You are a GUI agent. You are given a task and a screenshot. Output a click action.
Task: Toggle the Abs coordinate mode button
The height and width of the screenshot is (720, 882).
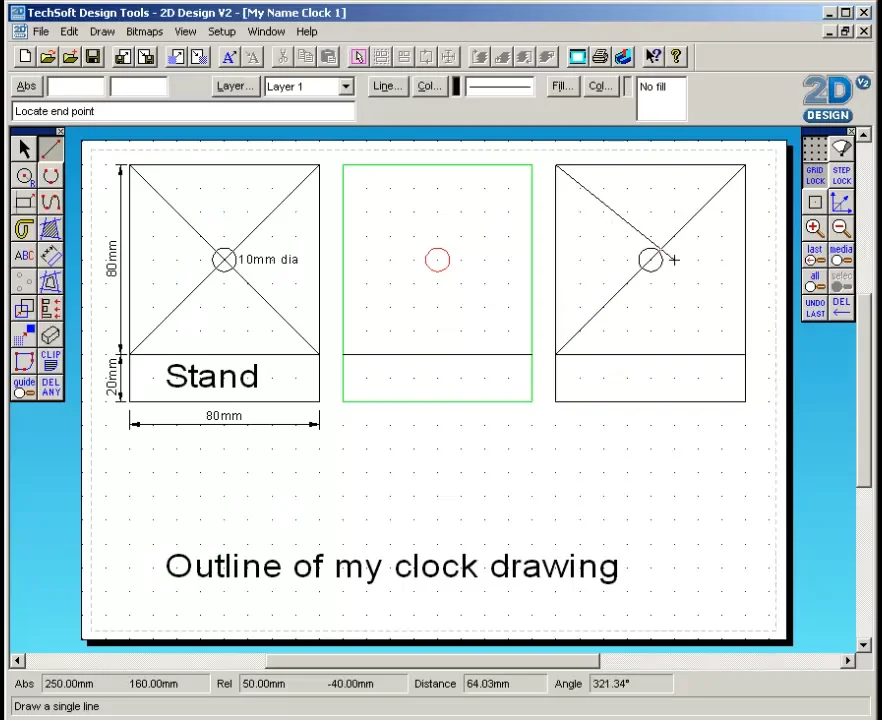(x=26, y=86)
